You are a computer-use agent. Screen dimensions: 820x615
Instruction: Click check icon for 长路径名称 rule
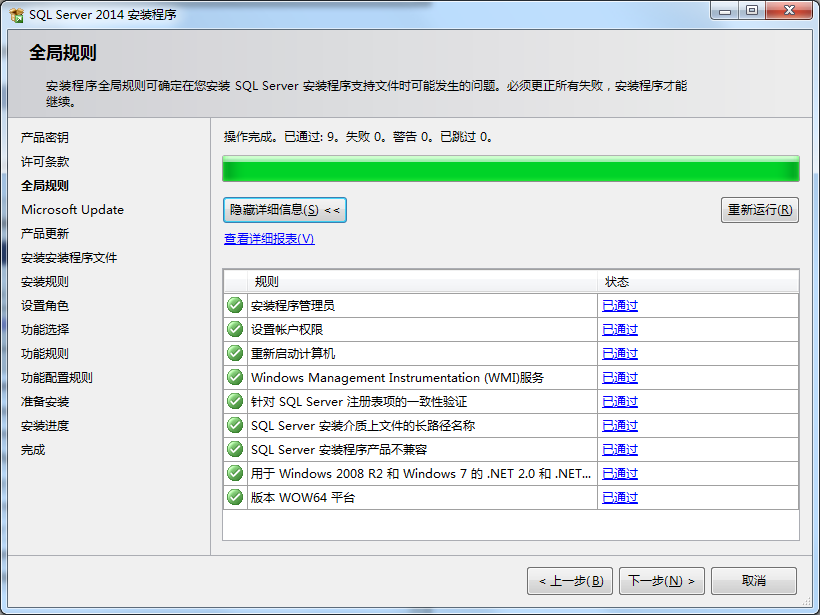(x=235, y=425)
